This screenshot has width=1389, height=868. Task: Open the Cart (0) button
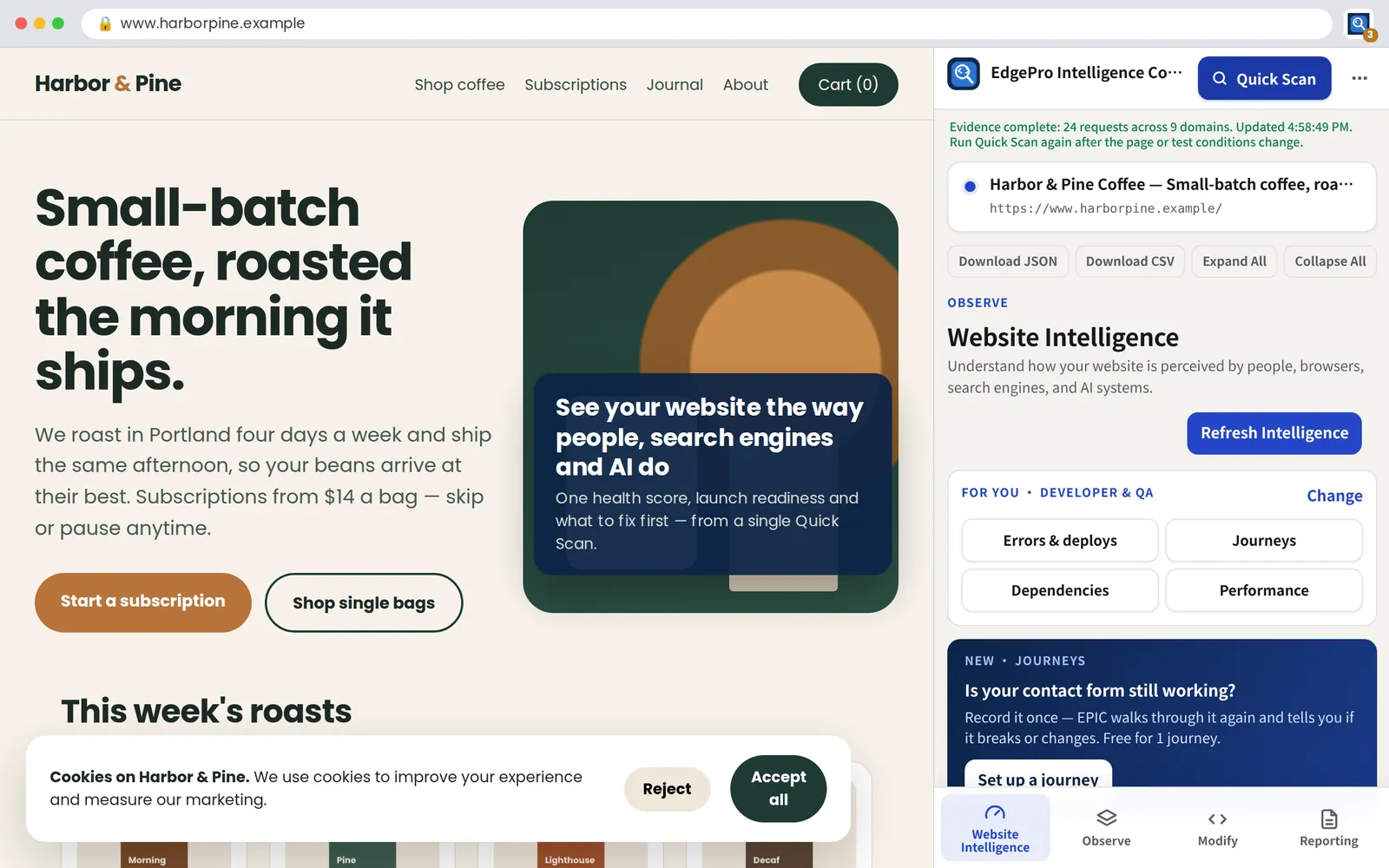[848, 84]
